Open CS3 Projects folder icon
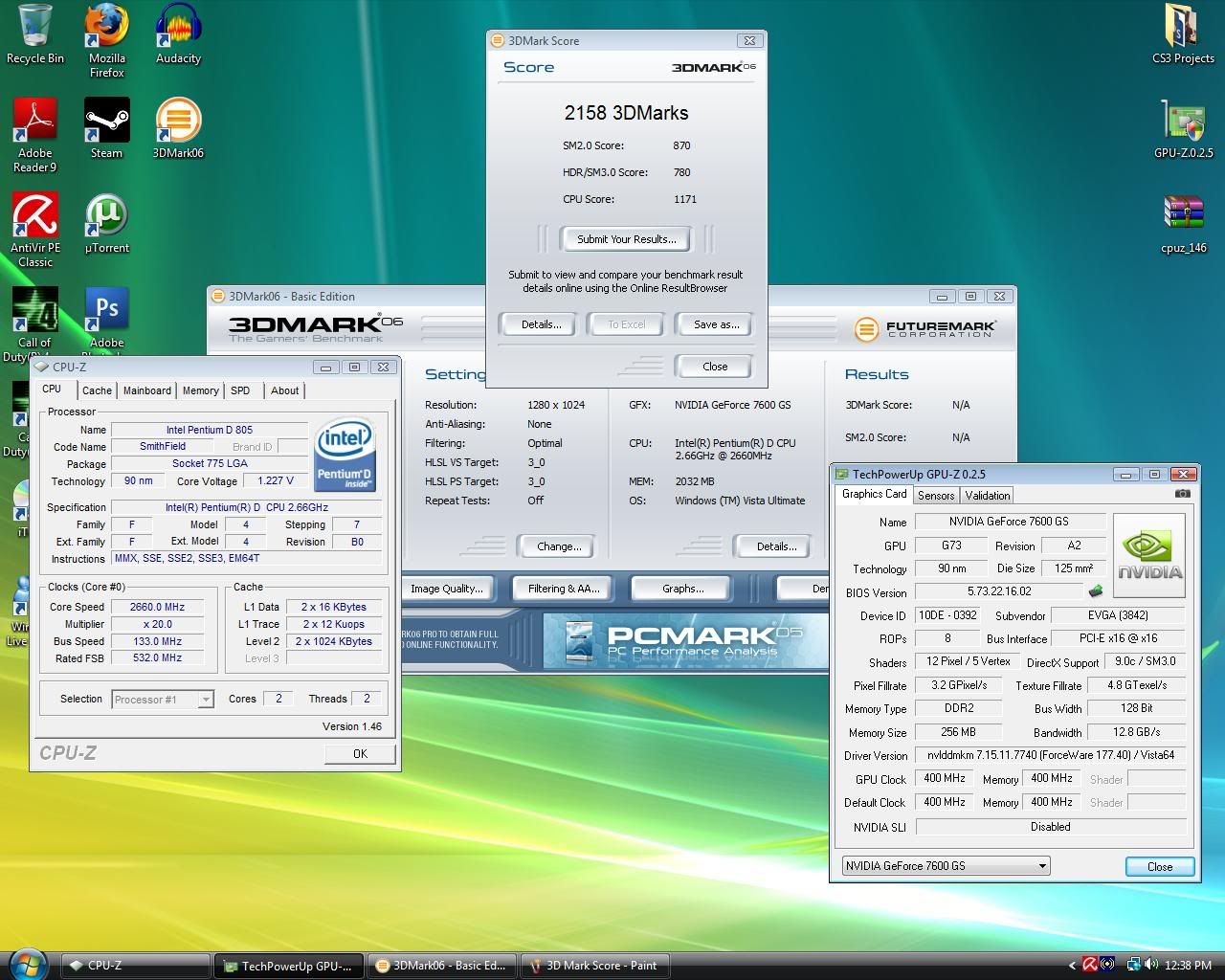The image size is (1225, 980). [x=1183, y=35]
